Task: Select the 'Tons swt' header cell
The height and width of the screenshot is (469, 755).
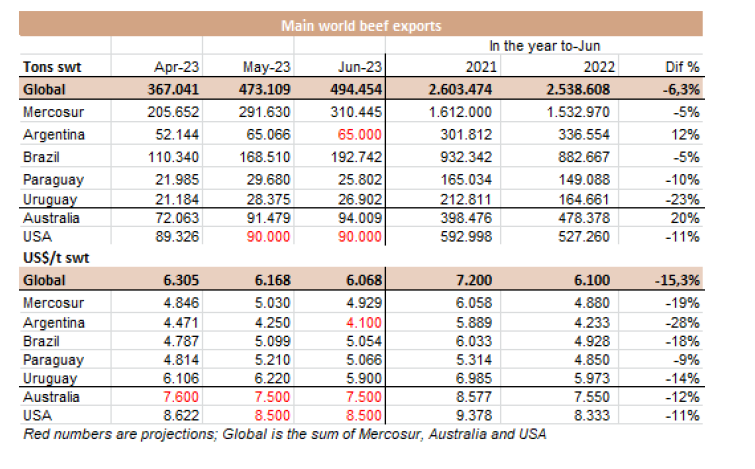Action: [x=51, y=68]
